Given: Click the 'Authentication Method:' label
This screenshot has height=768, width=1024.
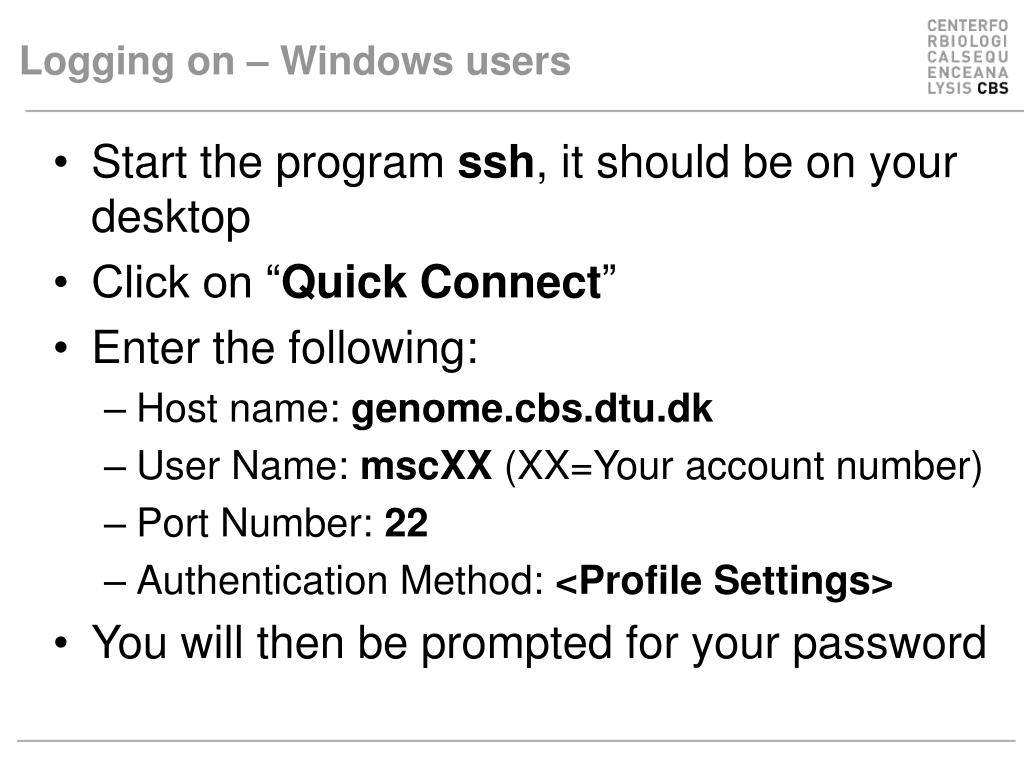Looking at the screenshot, I should 340,580.
